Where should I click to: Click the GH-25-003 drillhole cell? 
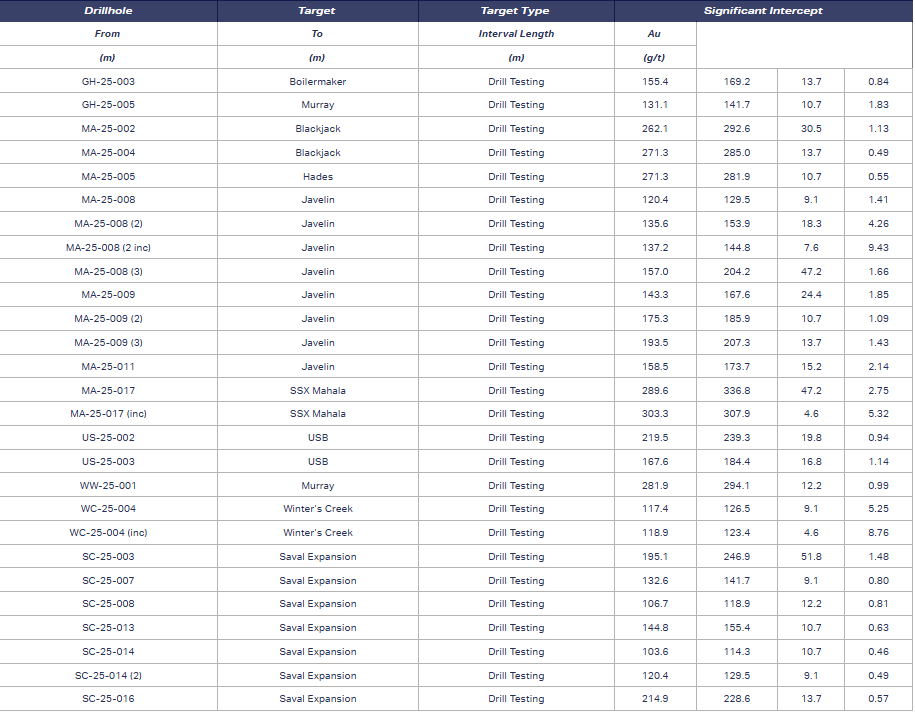coord(108,81)
